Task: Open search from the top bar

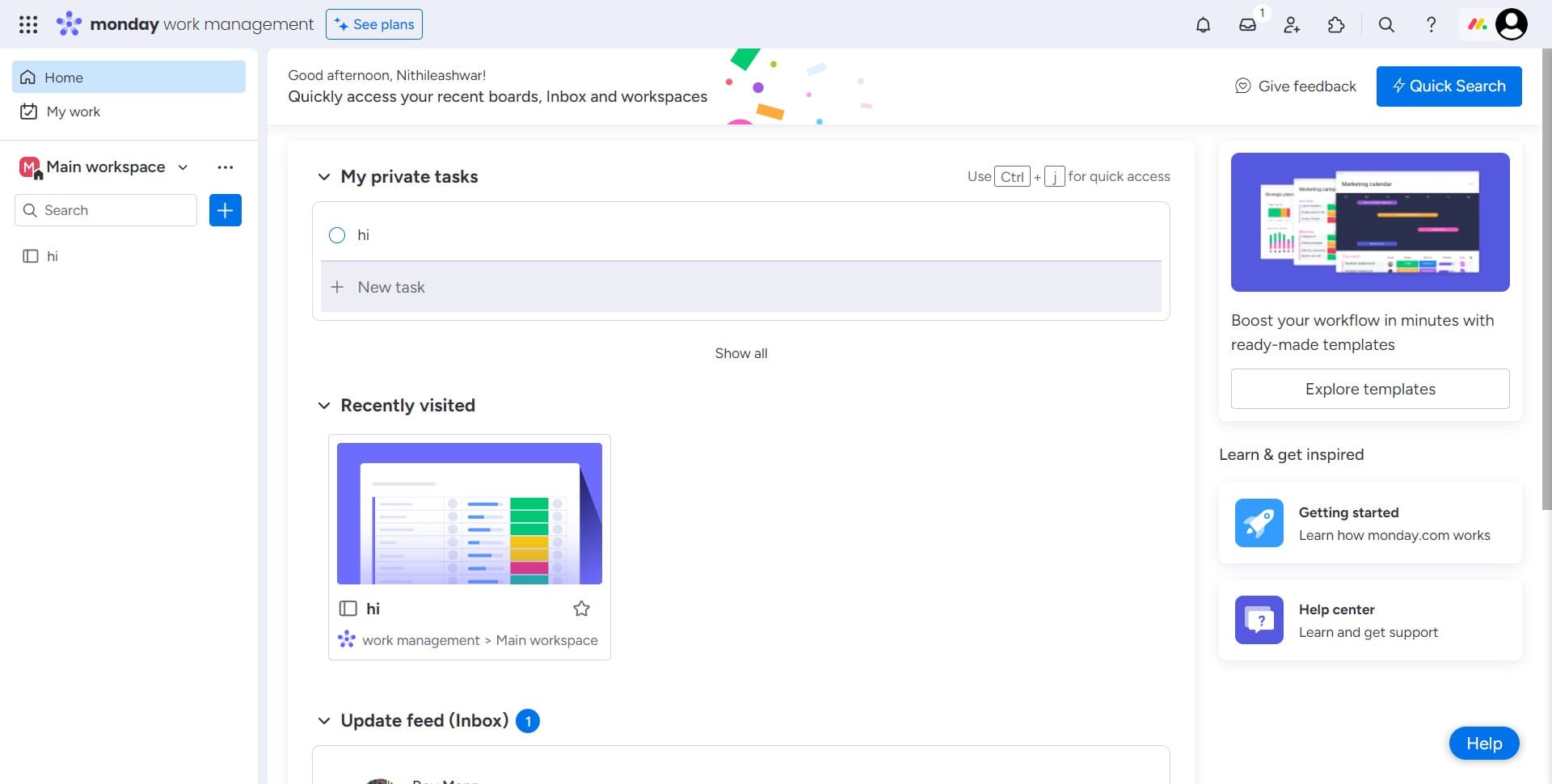Action: (1385, 24)
